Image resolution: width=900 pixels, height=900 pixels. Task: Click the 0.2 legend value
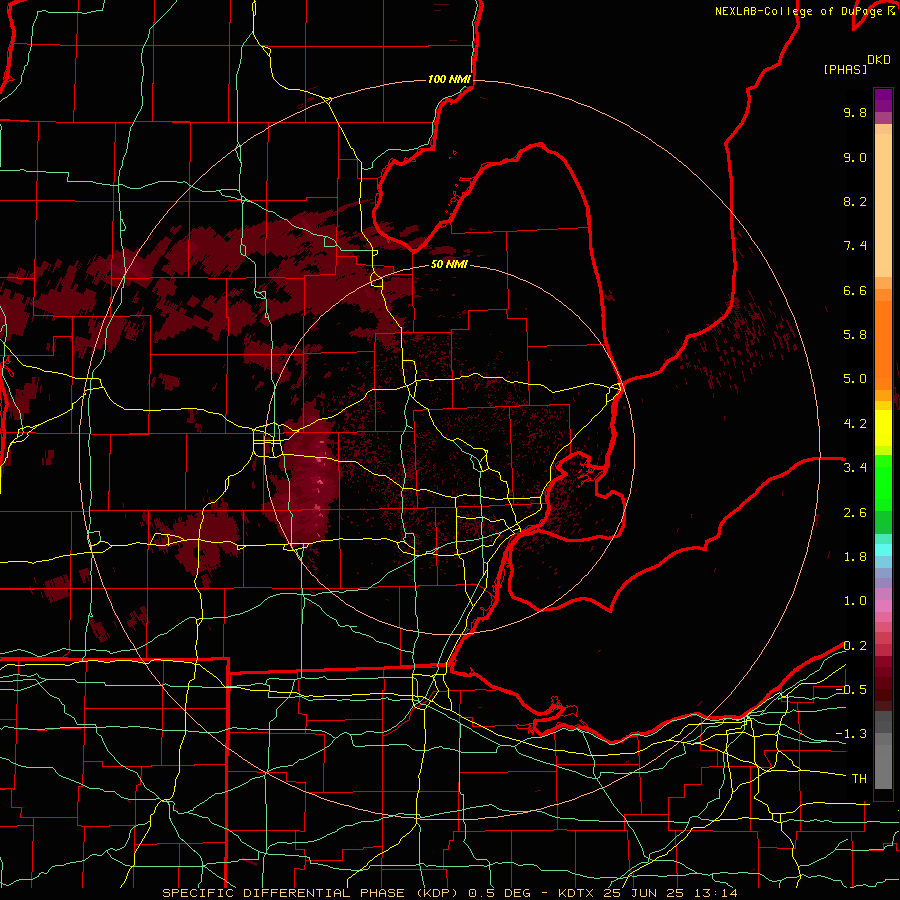(x=855, y=646)
